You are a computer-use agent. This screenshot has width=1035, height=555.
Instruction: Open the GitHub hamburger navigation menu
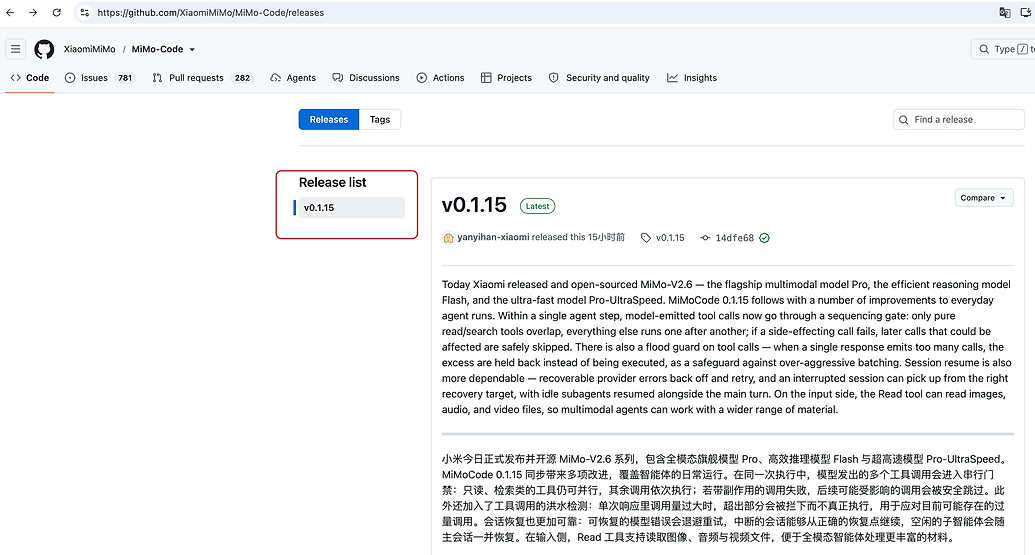[16, 49]
